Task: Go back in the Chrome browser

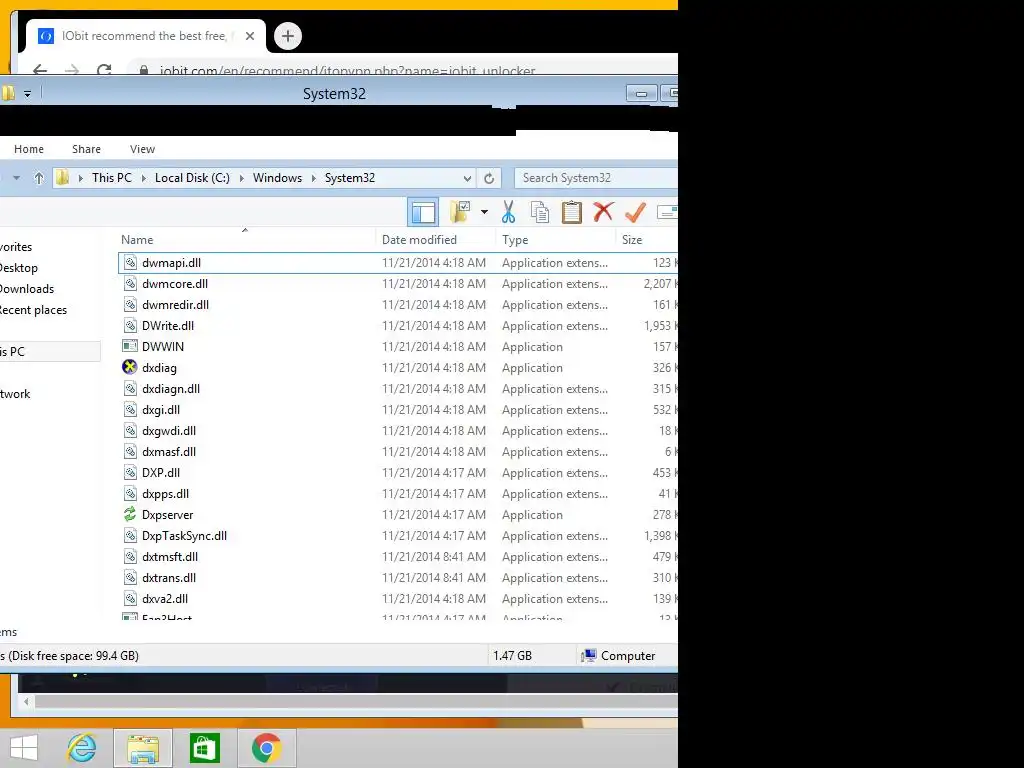Action: coord(40,70)
